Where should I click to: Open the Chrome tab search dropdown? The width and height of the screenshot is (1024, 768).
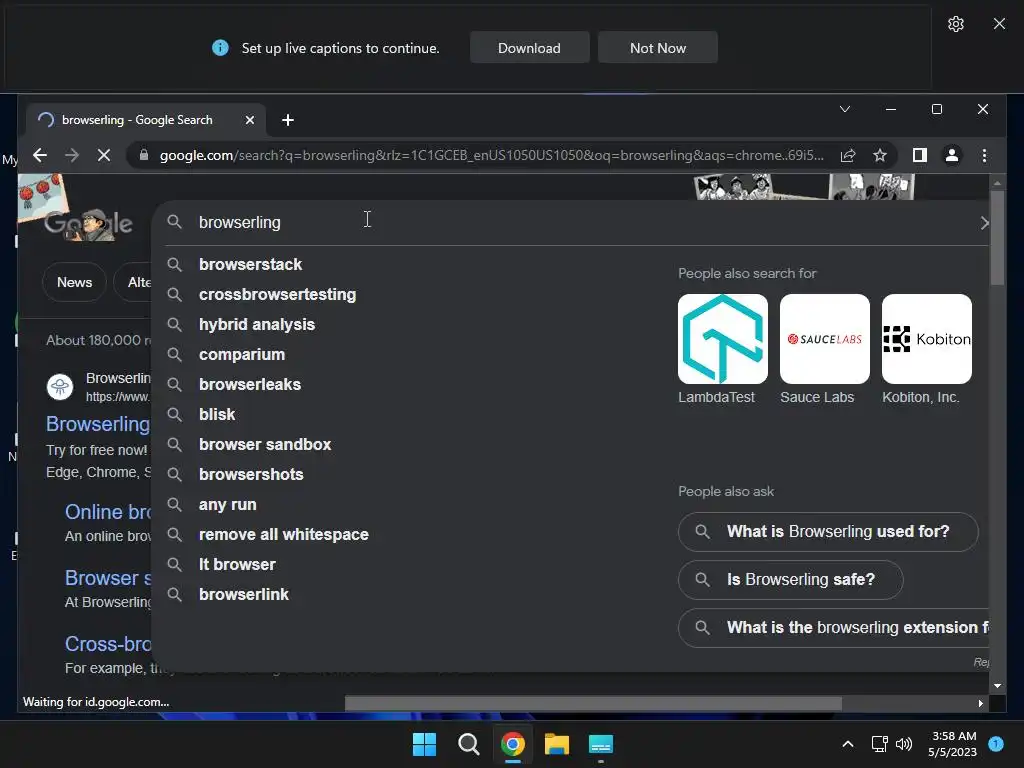click(844, 109)
